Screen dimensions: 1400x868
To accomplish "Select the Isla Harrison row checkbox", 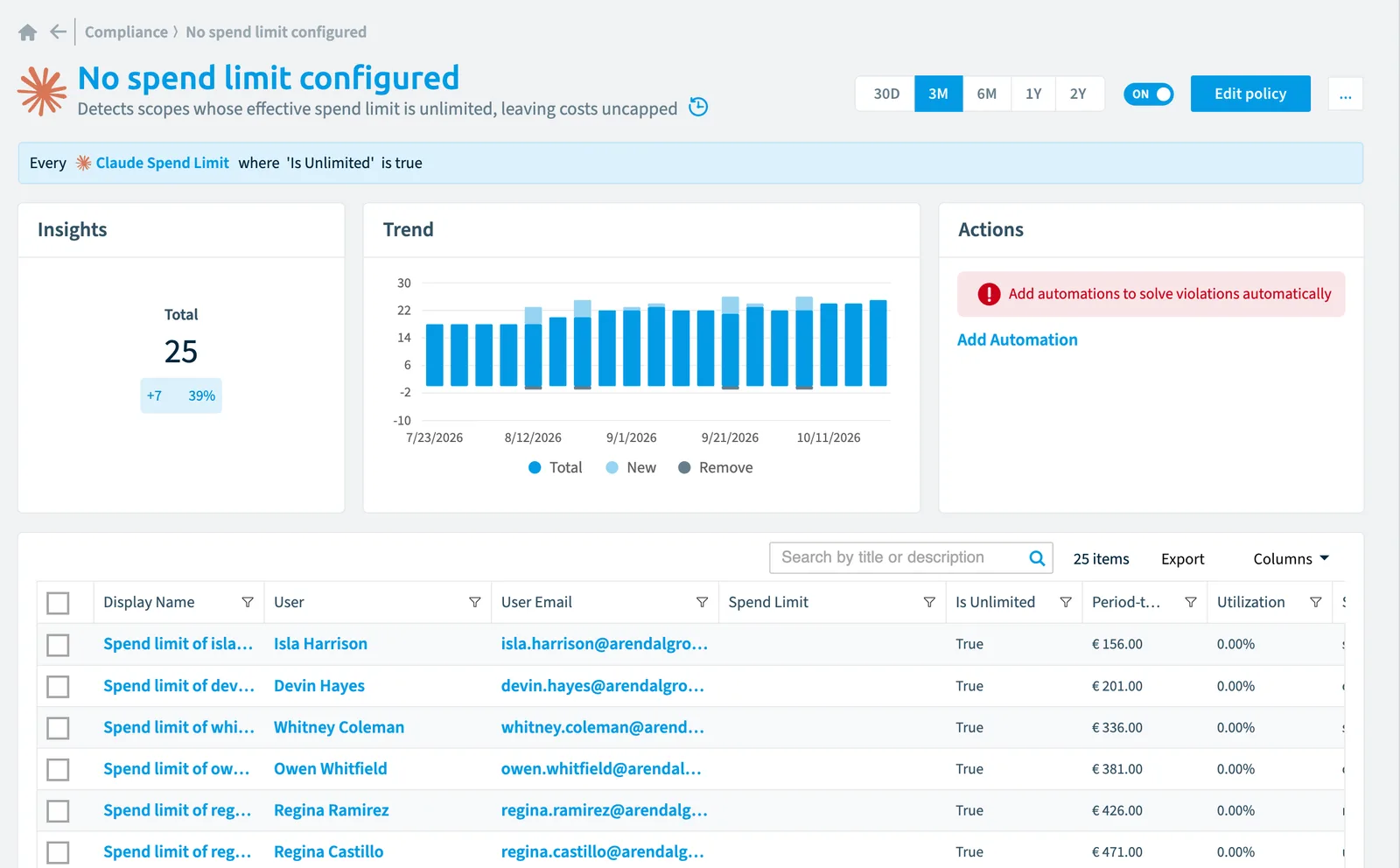I will coord(58,645).
